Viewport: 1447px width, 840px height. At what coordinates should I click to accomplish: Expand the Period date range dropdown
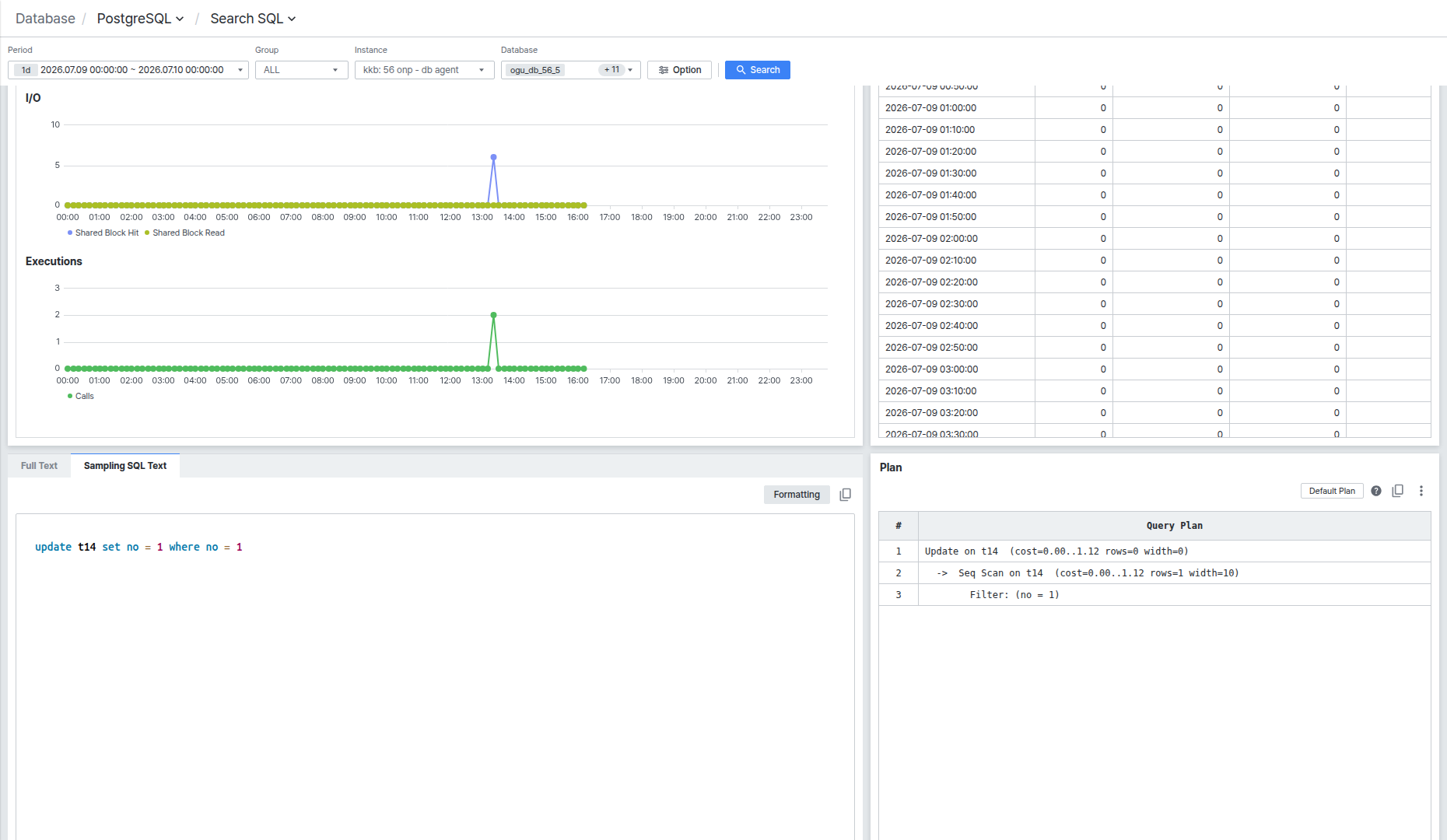tap(128, 70)
